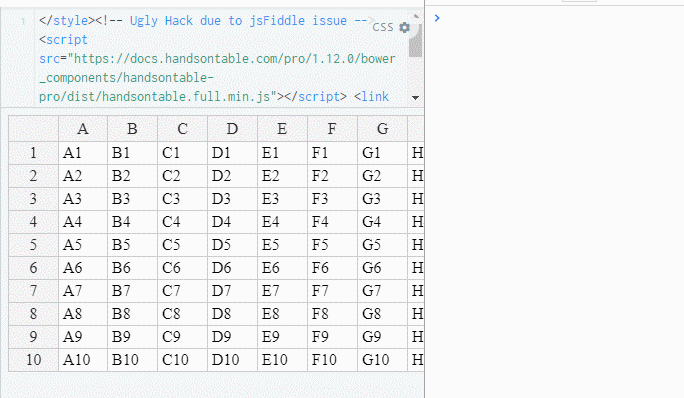Open CSS panel settings gear
Image resolution: width=684 pixels, height=398 pixels.
click(x=405, y=27)
